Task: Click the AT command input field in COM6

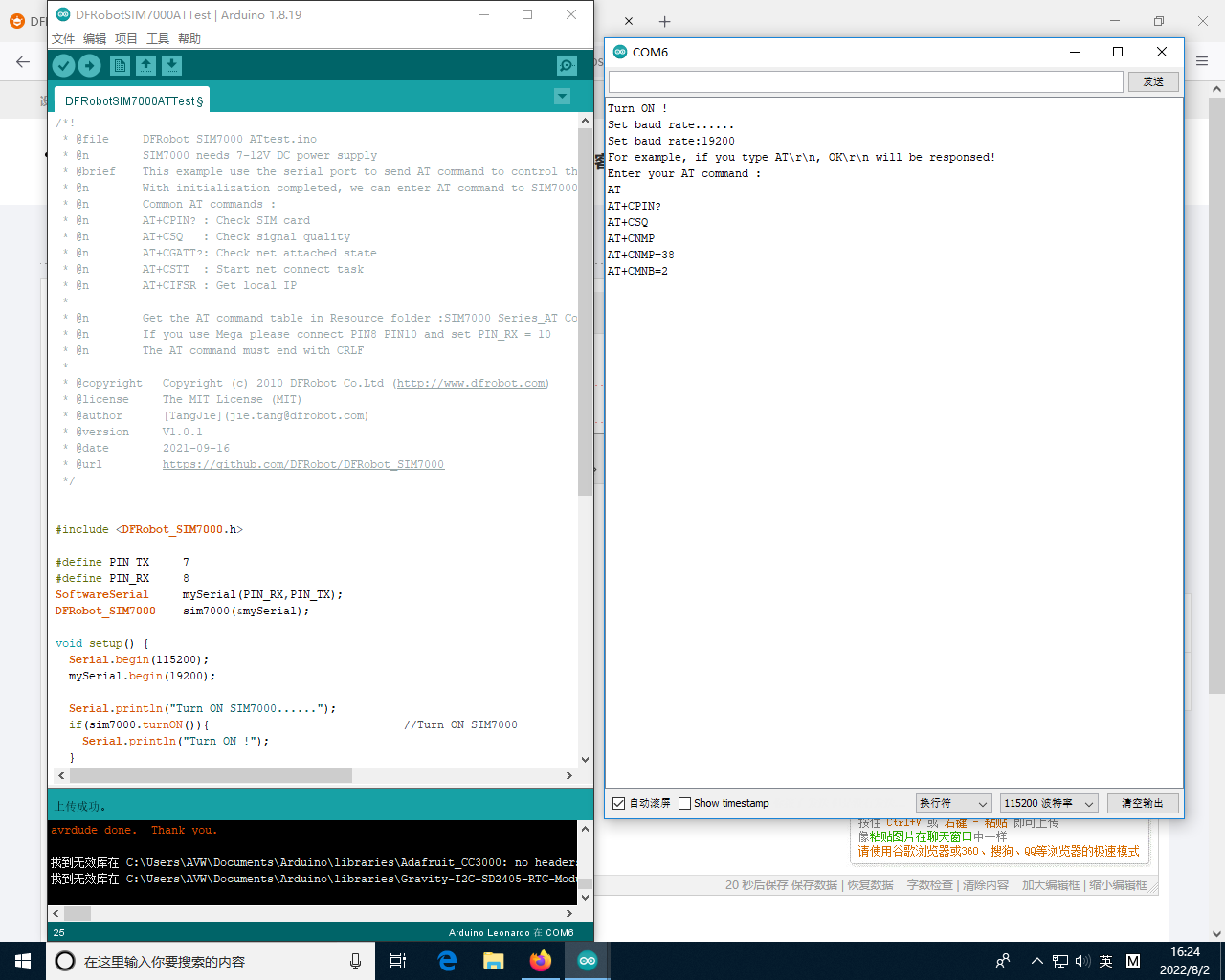Action: click(866, 81)
